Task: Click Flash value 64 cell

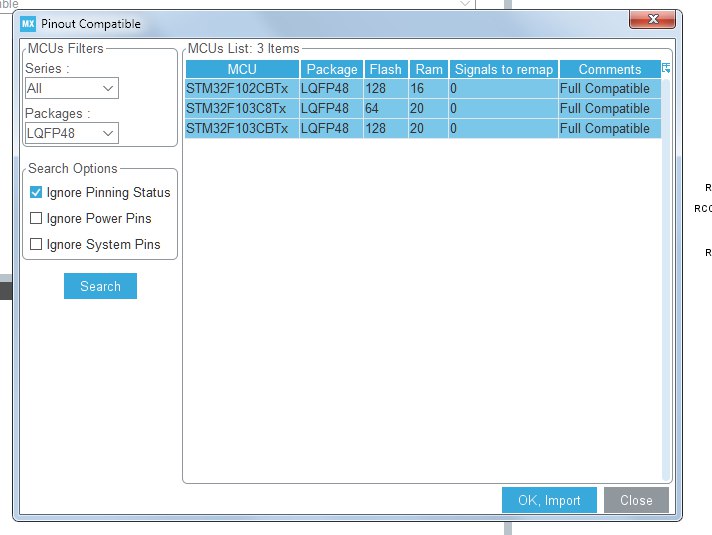Action: click(x=386, y=109)
